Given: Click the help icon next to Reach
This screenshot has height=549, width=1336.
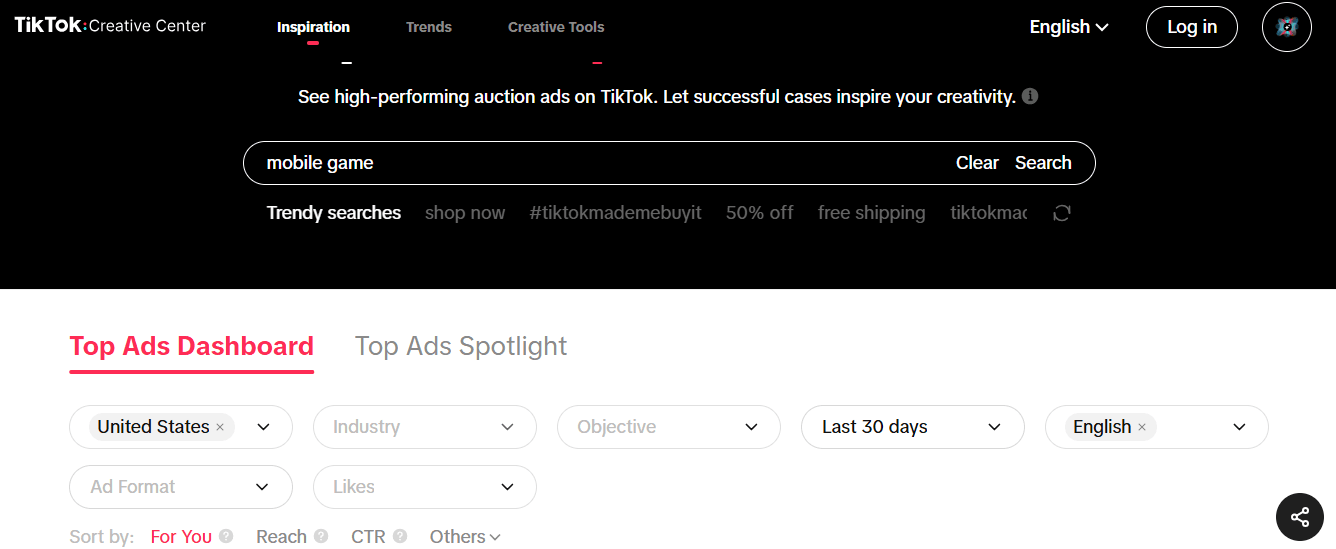Looking at the screenshot, I should click(321, 536).
